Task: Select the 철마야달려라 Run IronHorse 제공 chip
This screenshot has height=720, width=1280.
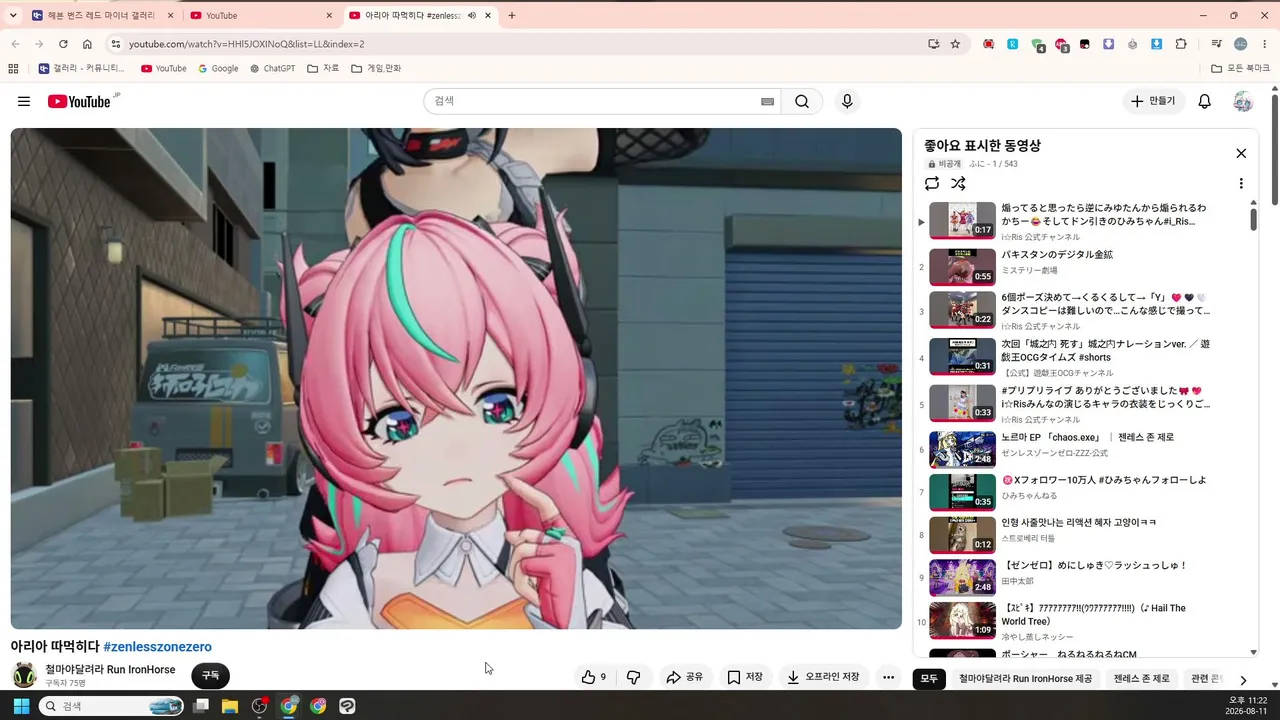Action: (x=1026, y=679)
